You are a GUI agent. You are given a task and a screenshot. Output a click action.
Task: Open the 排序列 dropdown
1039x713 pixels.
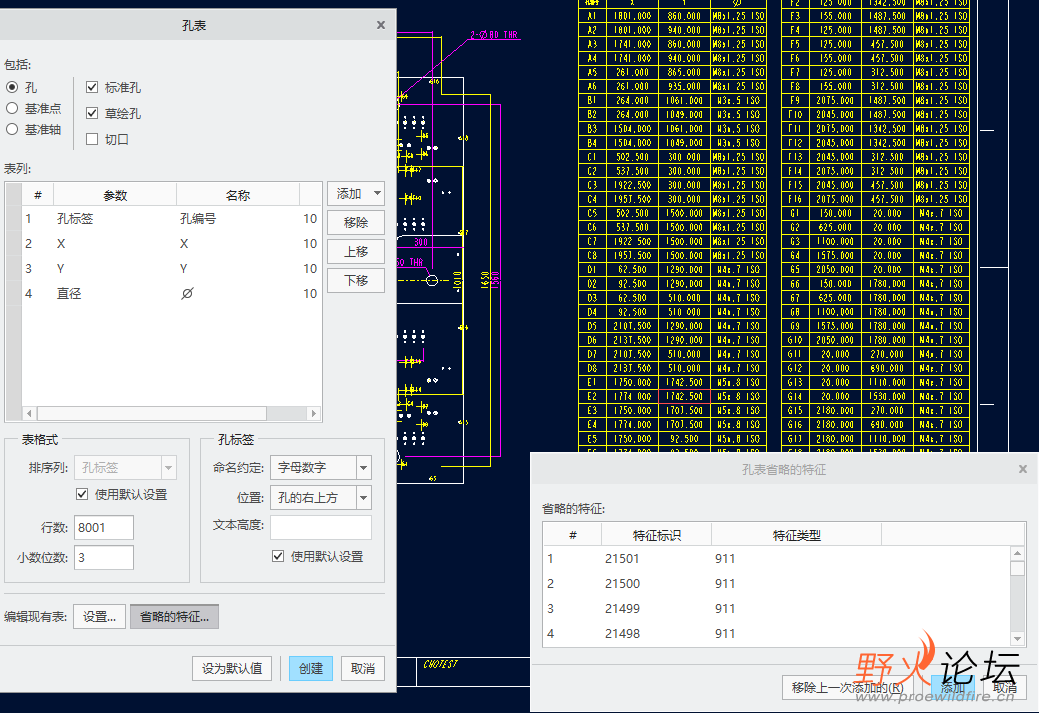(125, 467)
